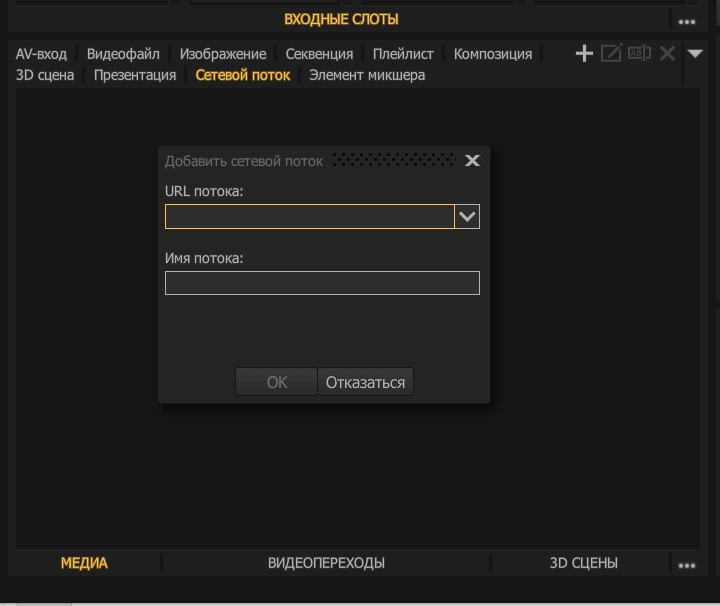Image resolution: width=720 pixels, height=606 pixels.
Task: Click the ВХОДНЫЕ СЛОТЫ panel header
Action: (341, 19)
